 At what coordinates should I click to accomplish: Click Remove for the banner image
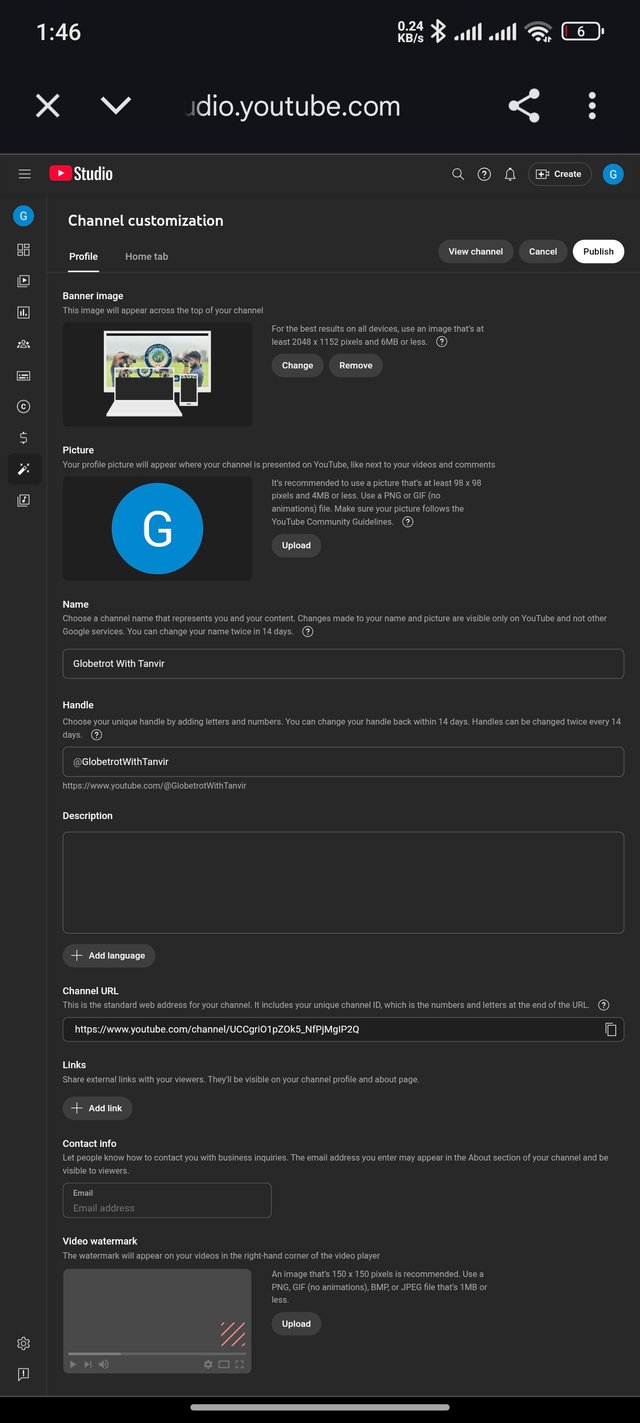(355, 365)
